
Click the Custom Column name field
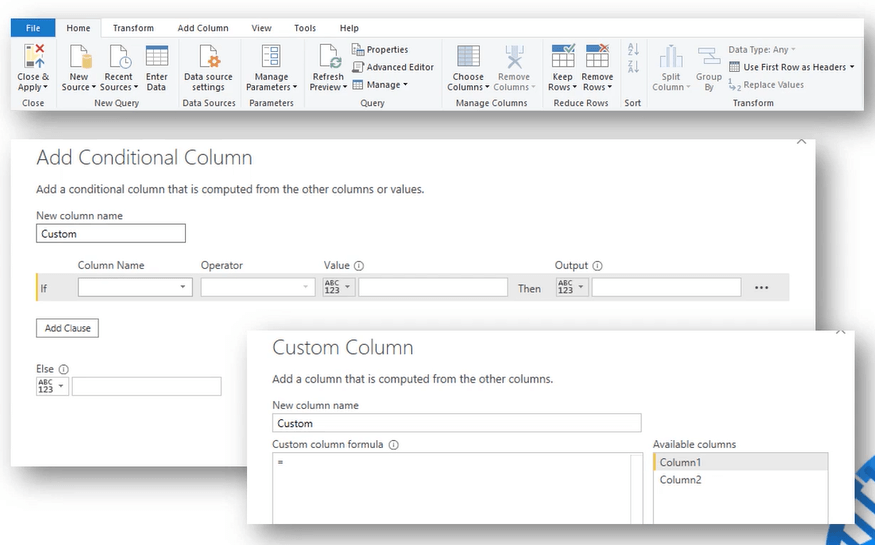pos(456,423)
